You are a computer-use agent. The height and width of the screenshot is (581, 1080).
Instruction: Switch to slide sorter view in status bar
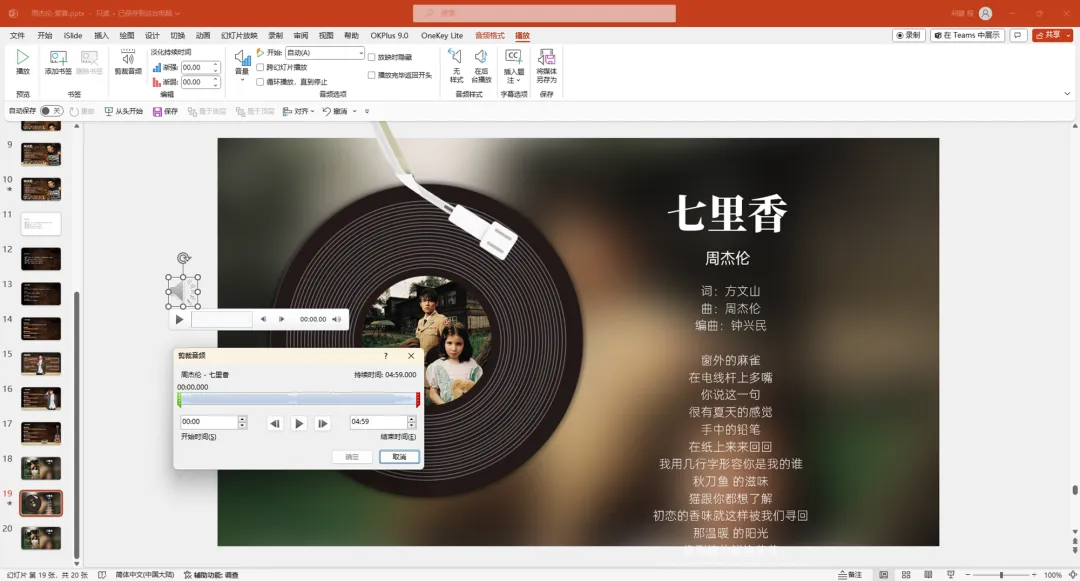click(906, 575)
